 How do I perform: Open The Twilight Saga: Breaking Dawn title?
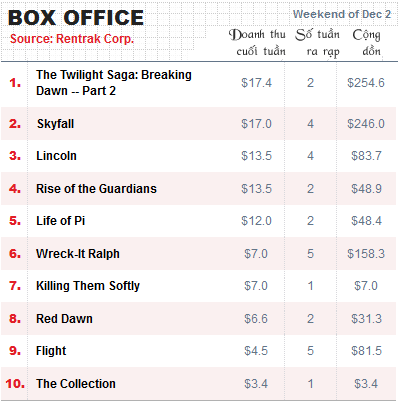pyautogui.click(x=114, y=83)
